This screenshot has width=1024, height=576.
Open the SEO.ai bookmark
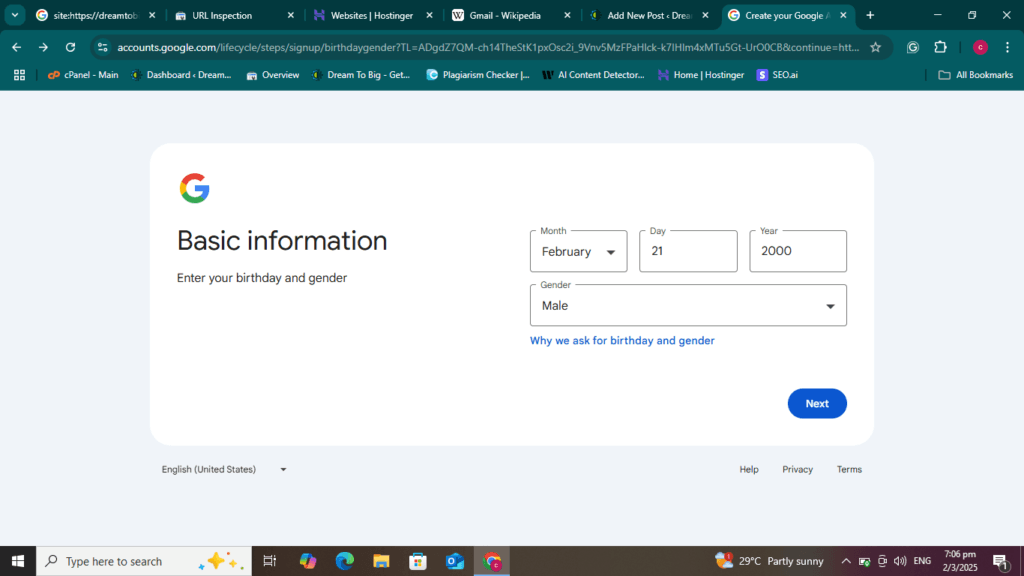(x=777, y=75)
